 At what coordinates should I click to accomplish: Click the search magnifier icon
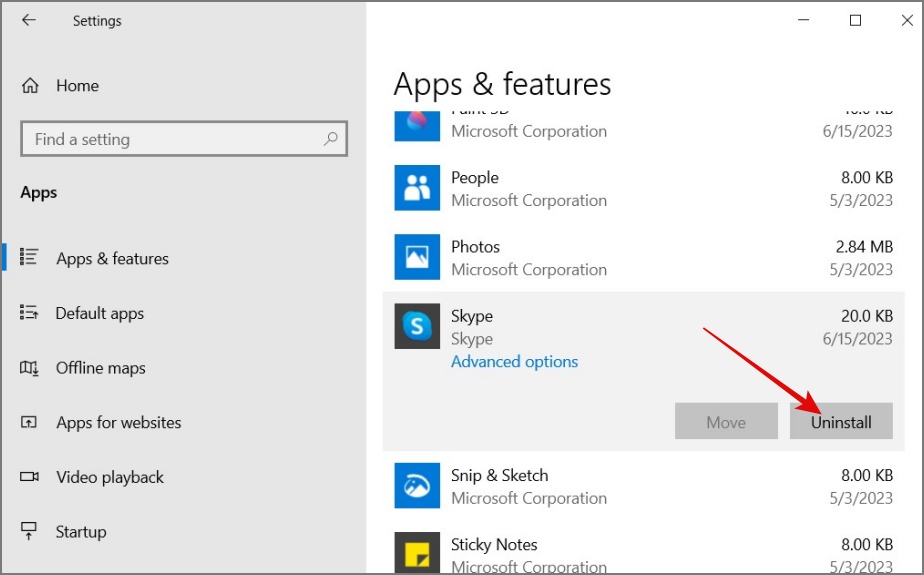pos(331,139)
